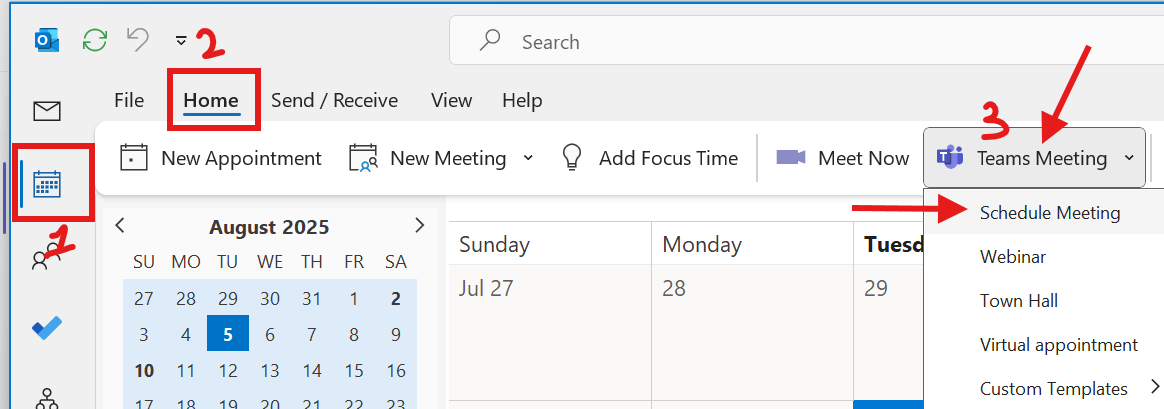Open the To Do checkmark icon
1164x409 pixels.
(47, 327)
